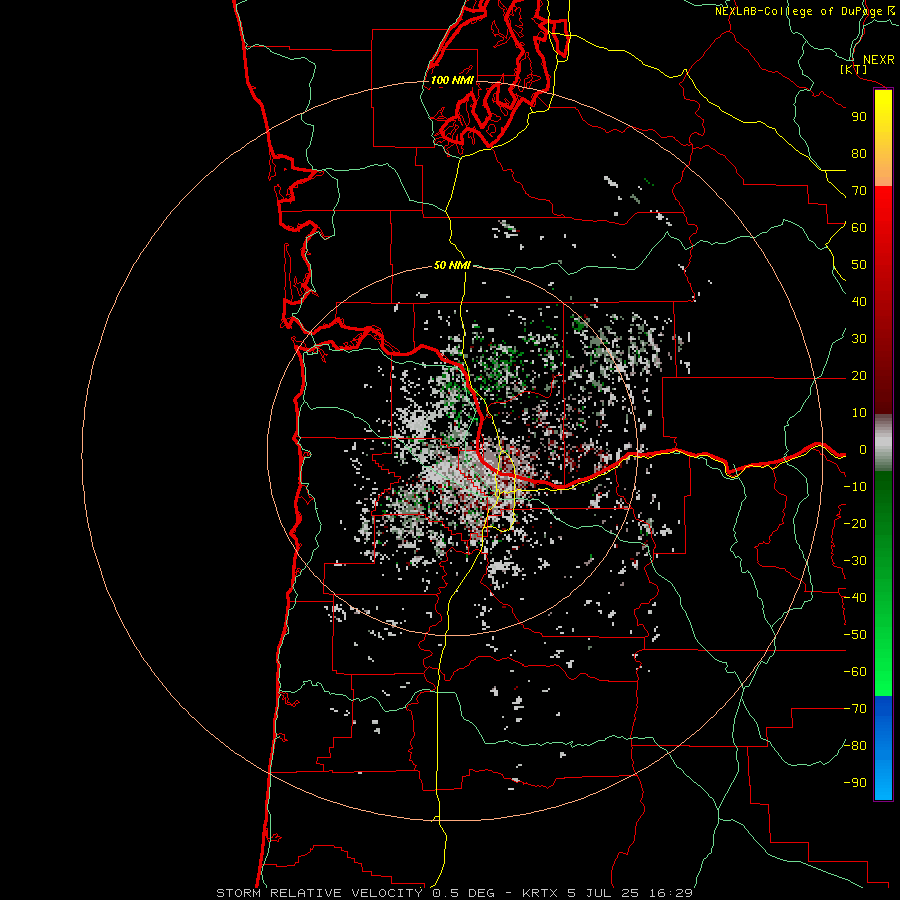Click the 40 value on velocity scale
The width and height of the screenshot is (900, 900).
[859, 302]
